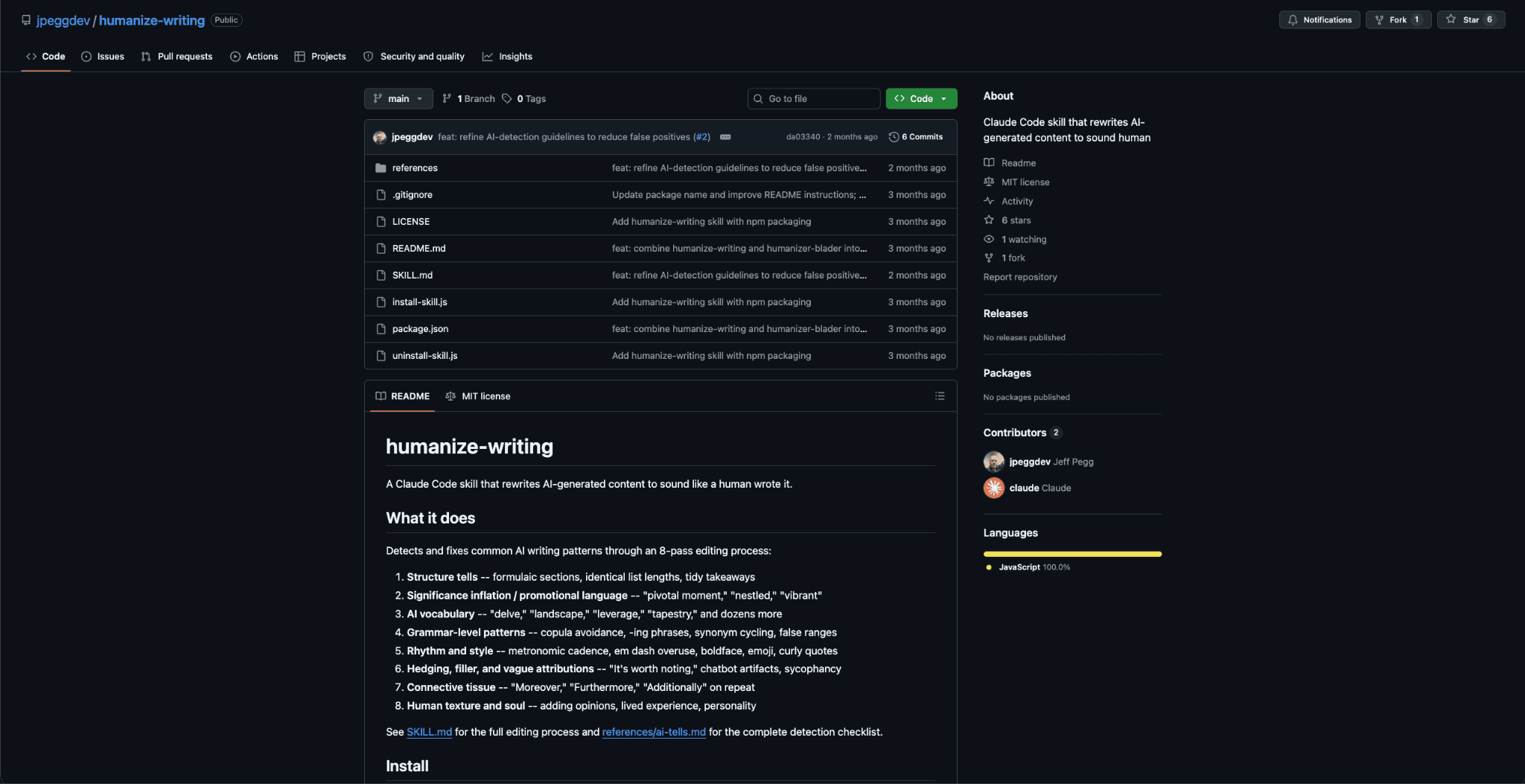Focus the Go to file search field
The height and width of the screenshot is (784, 1525).
tap(814, 99)
